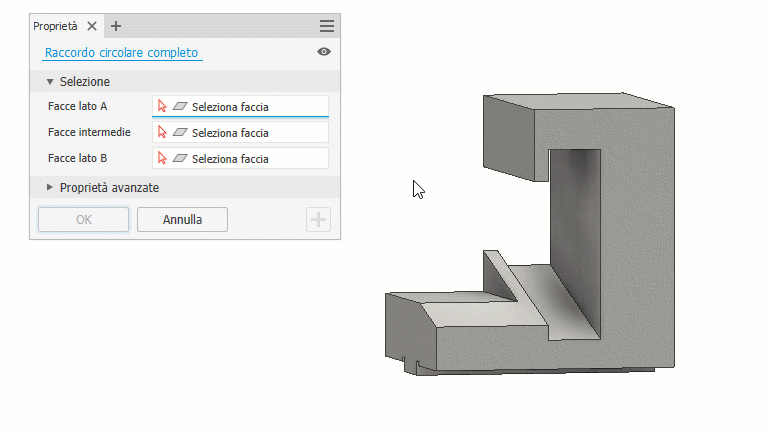768x432 pixels.
Task: Click the face icon in Facce lato A
Action: click(x=180, y=106)
